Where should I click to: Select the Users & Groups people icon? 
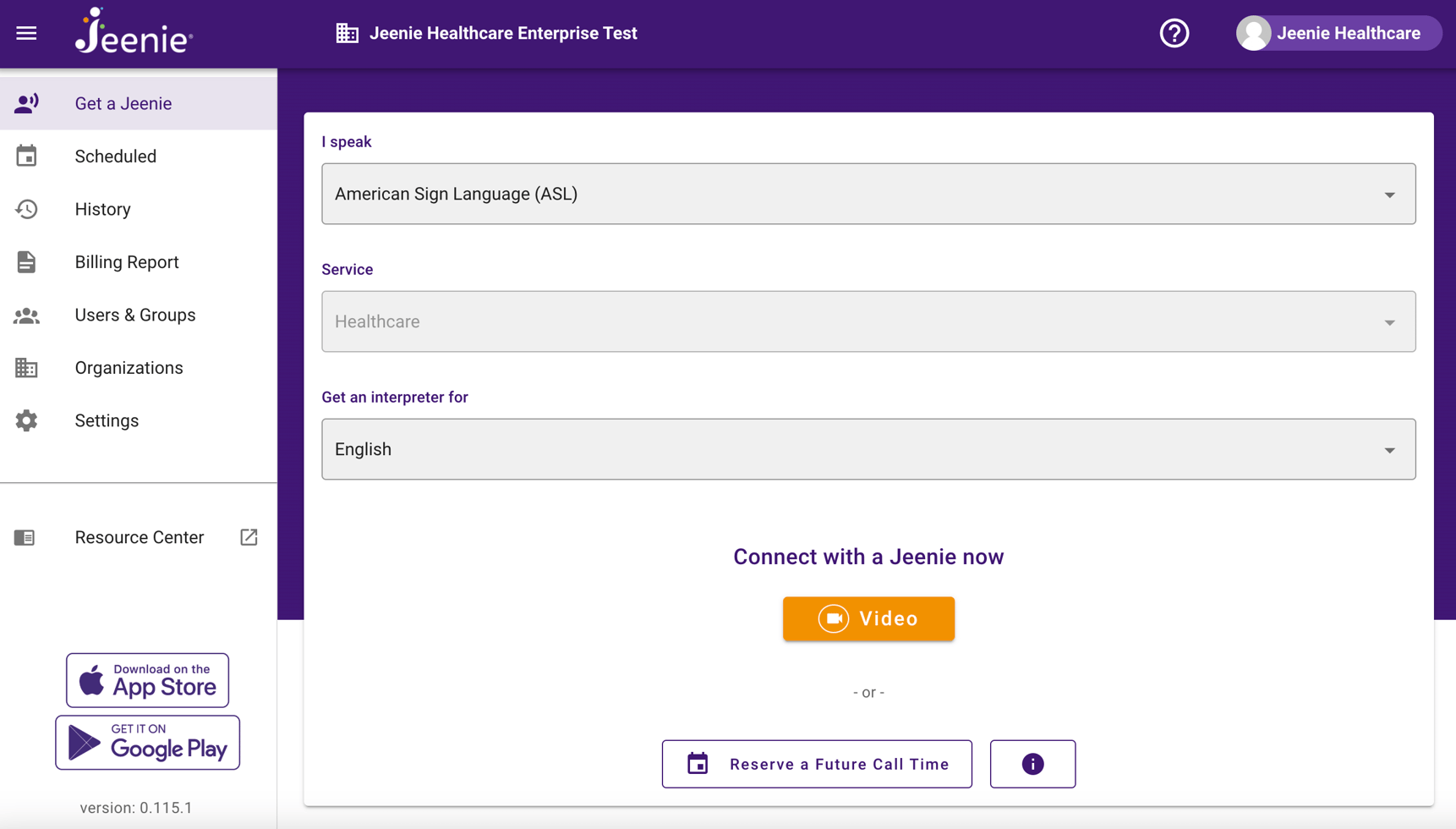click(26, 315)
